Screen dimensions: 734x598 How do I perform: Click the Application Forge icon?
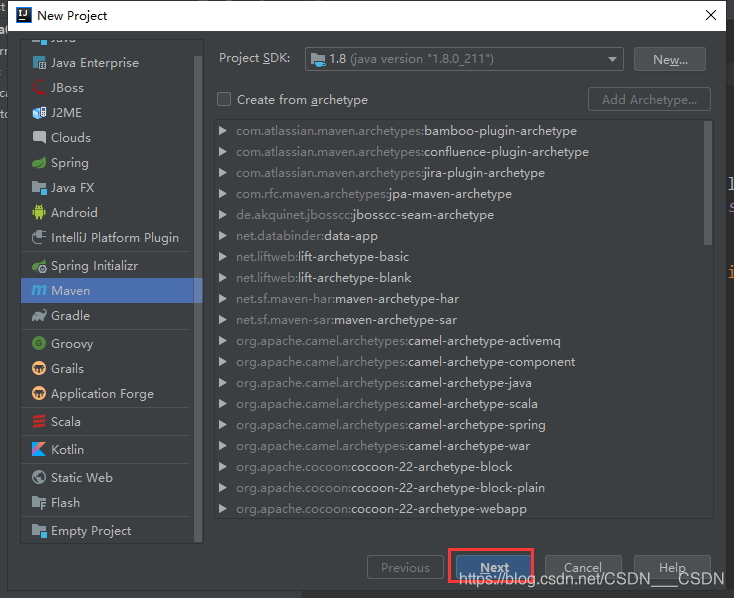(x=39, y=393)
